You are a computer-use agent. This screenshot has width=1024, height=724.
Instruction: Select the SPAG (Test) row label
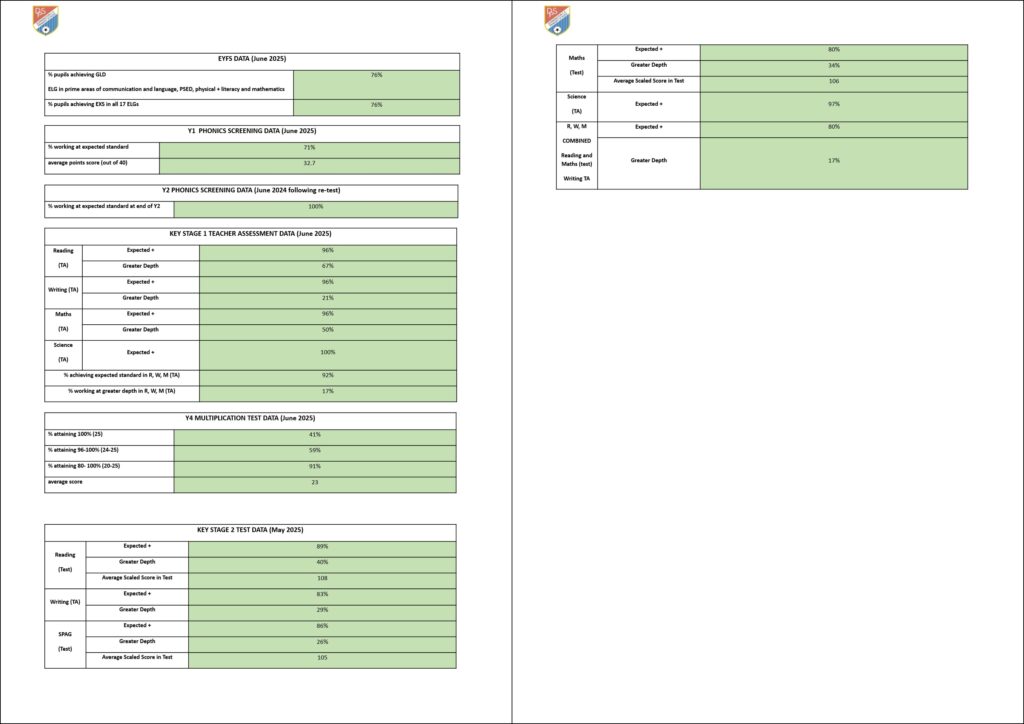pyautogui.click(x=65, y=640)
